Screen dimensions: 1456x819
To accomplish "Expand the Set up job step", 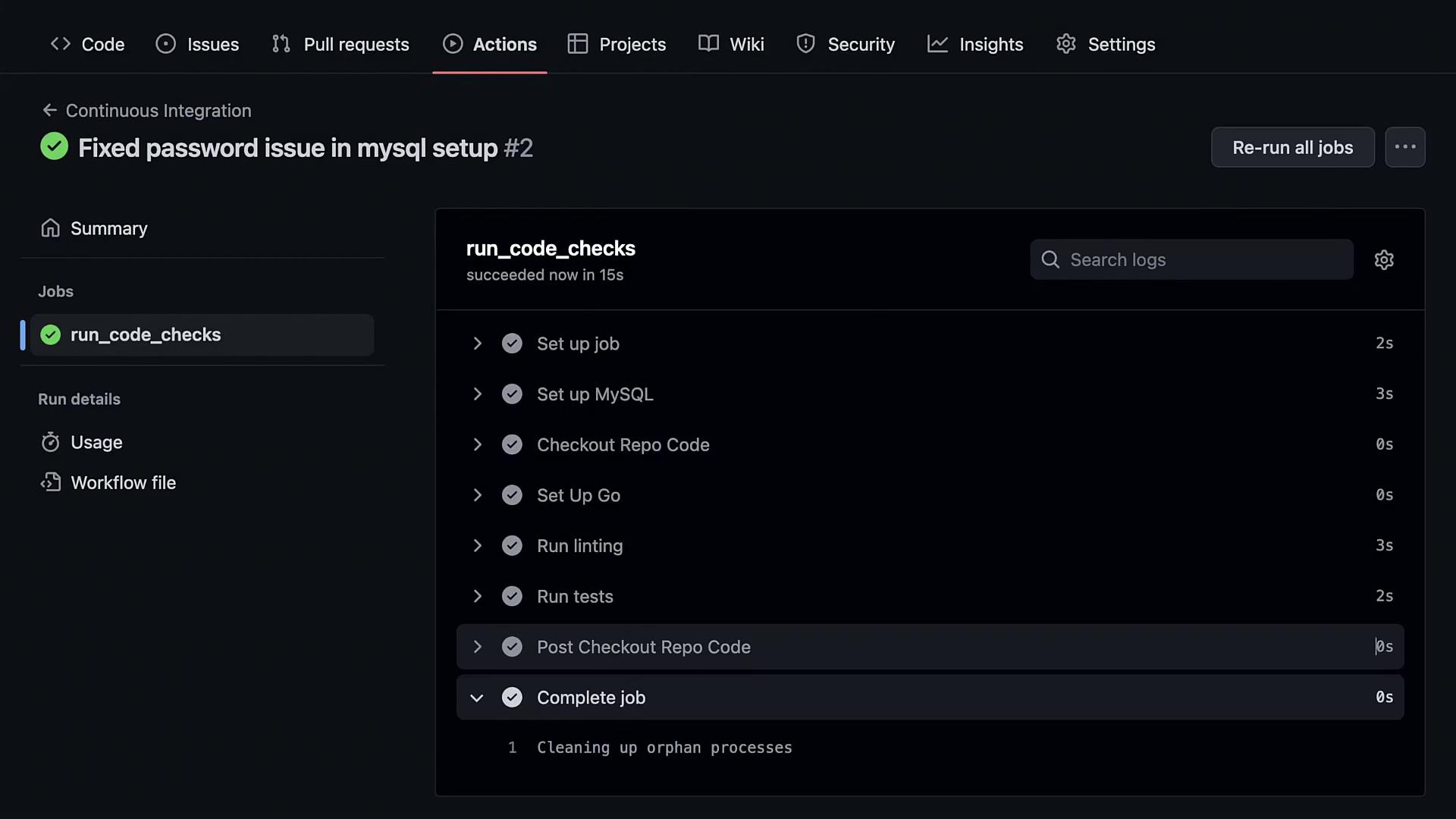I will click(x=477, y=344).
